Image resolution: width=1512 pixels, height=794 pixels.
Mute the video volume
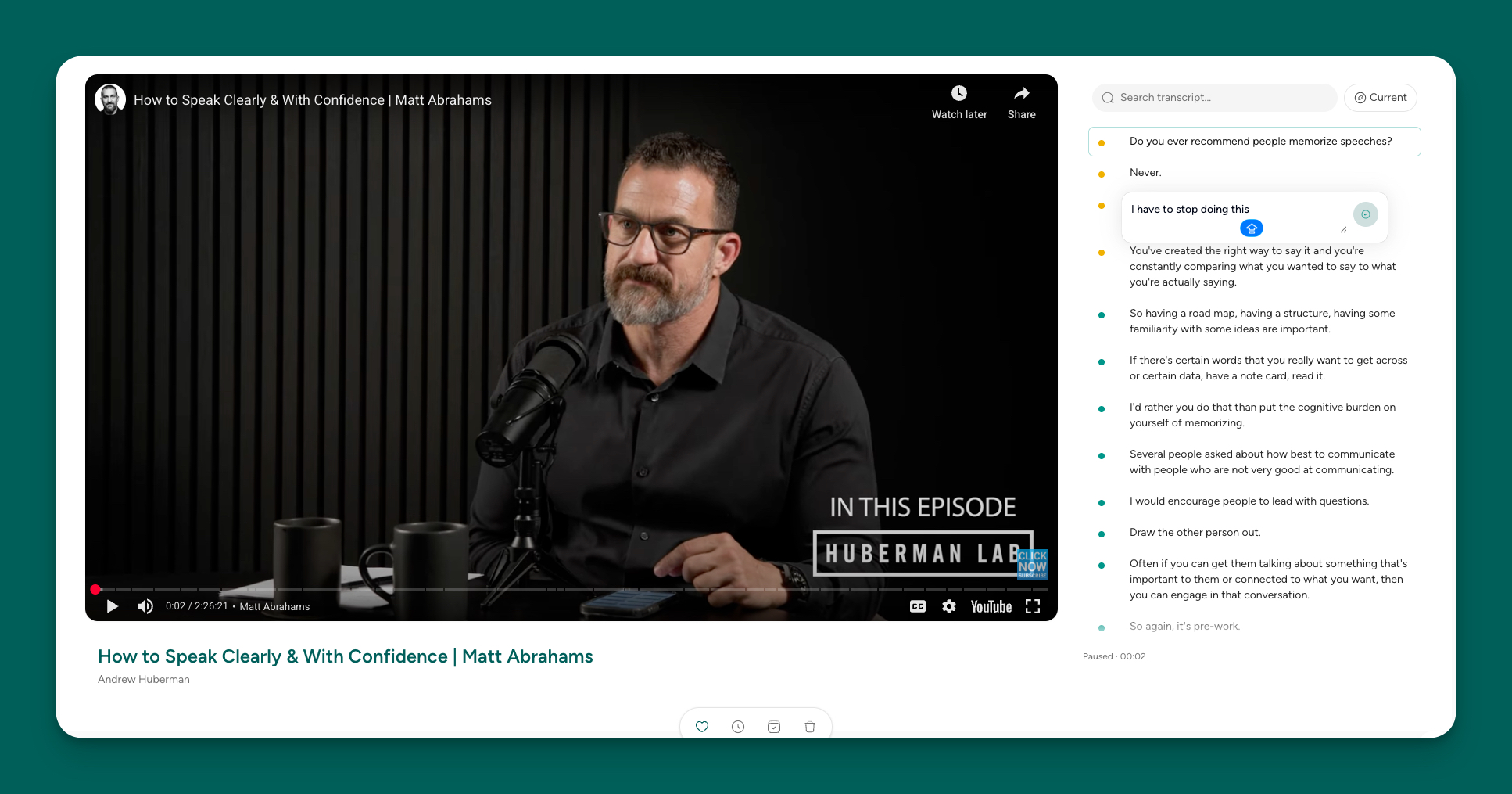145,606
